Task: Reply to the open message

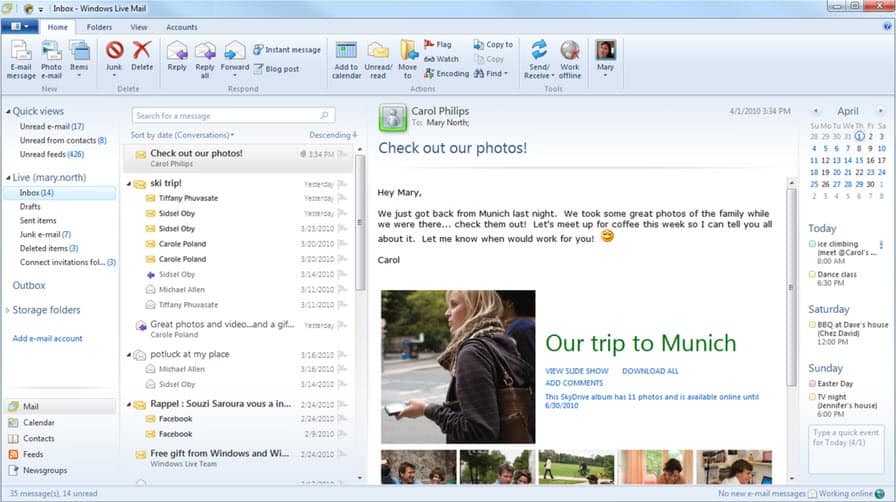Action: tap(177, 57)
